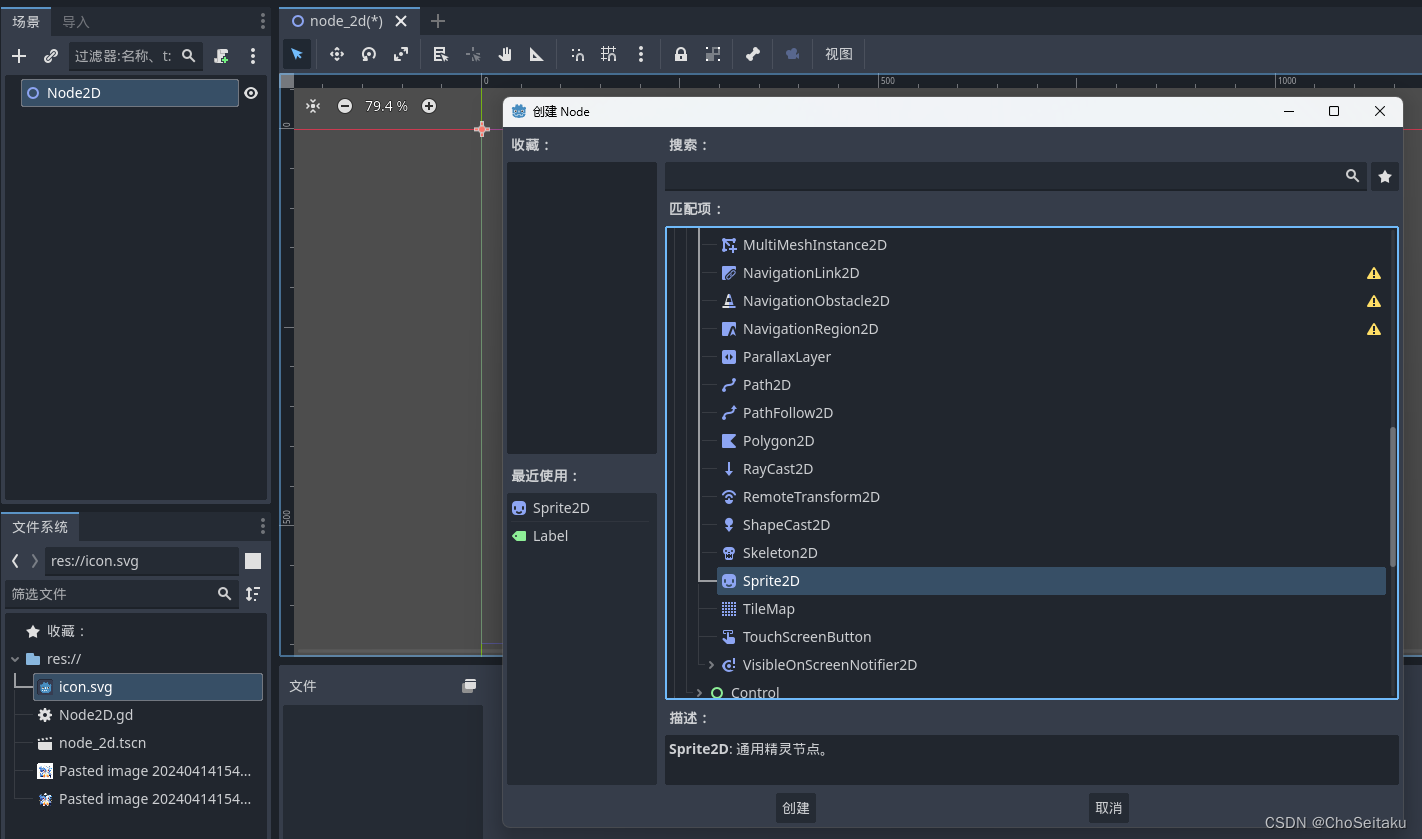1422x839 pixels.
Task: Go forward in the FileSystem path history
Action: [35, 561]
